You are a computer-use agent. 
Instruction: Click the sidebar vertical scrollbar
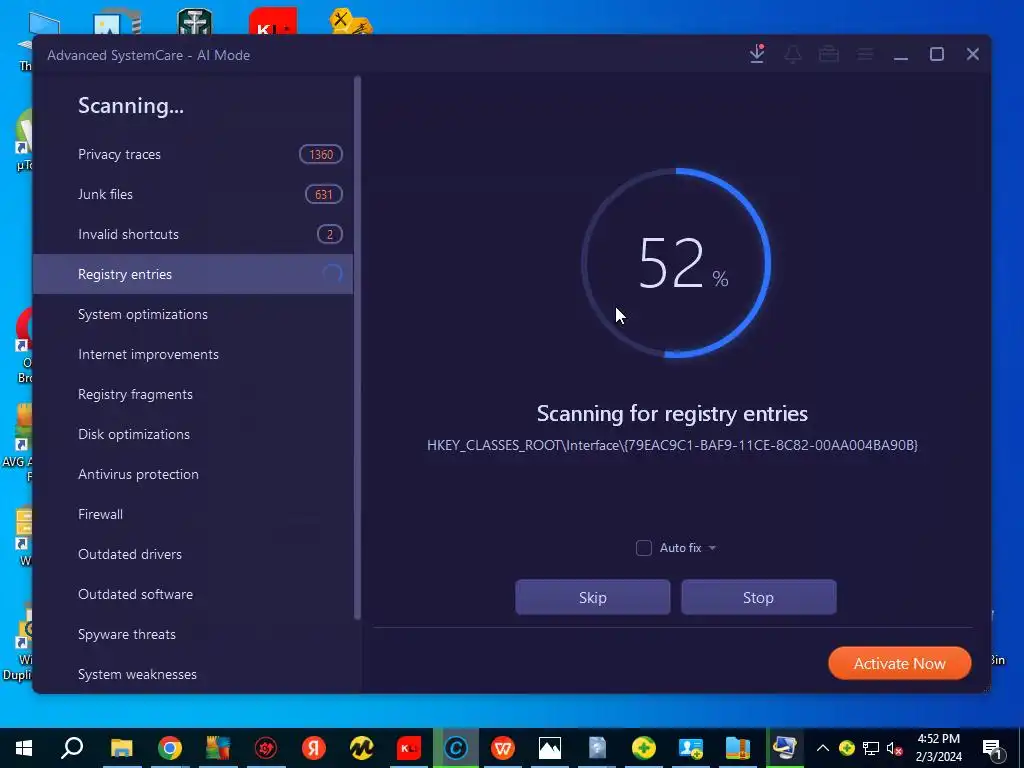click(x=357, y=347)
